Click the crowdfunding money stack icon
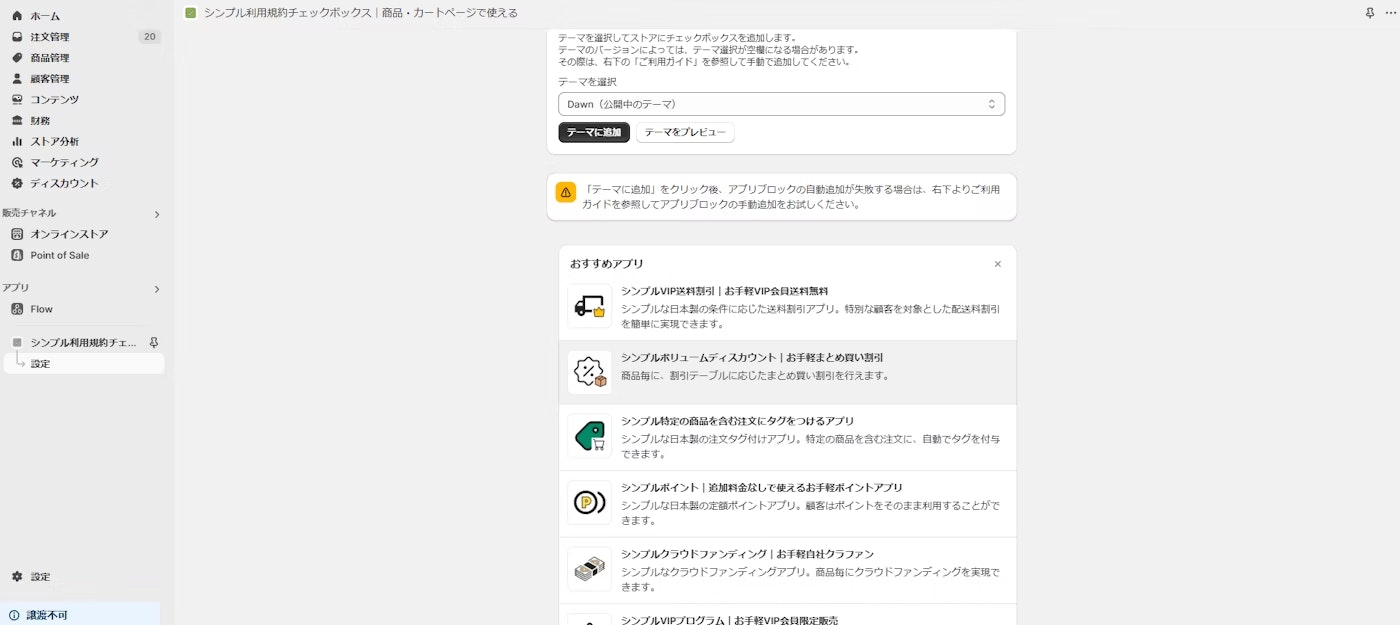 (x=589, y=569)
